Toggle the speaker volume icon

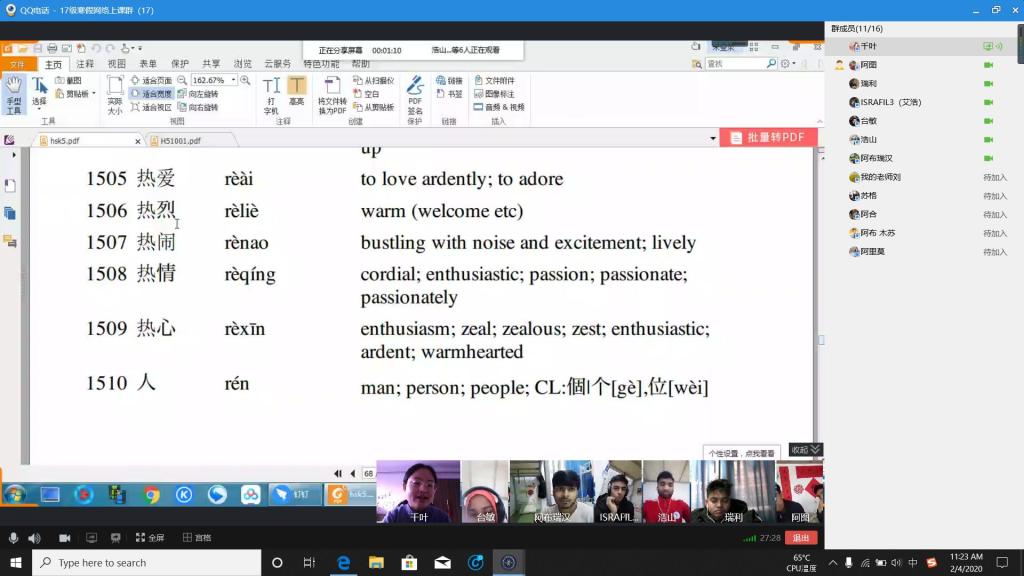coord(34,538)
